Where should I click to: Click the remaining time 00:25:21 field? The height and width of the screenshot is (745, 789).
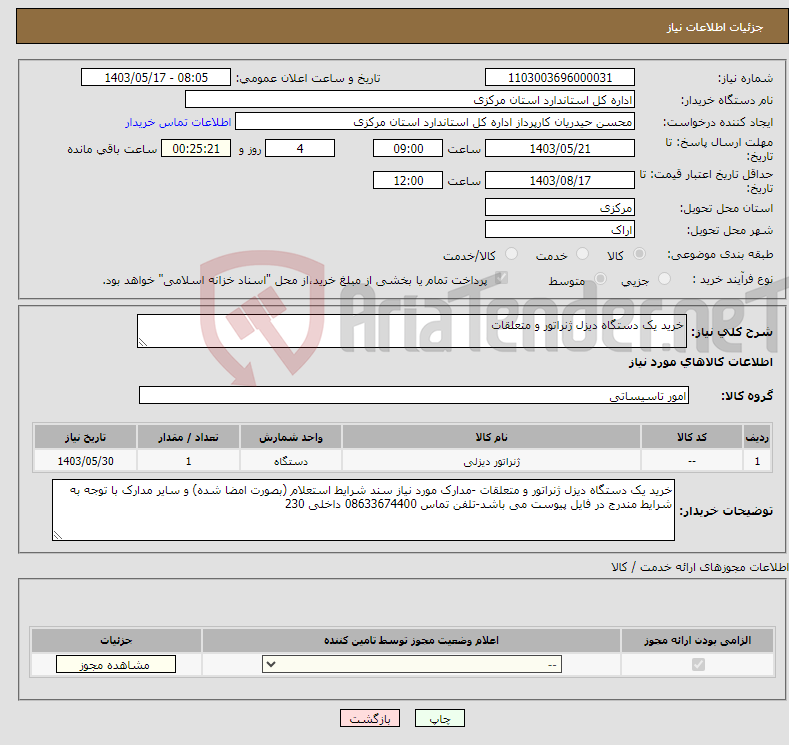point(196,148)
